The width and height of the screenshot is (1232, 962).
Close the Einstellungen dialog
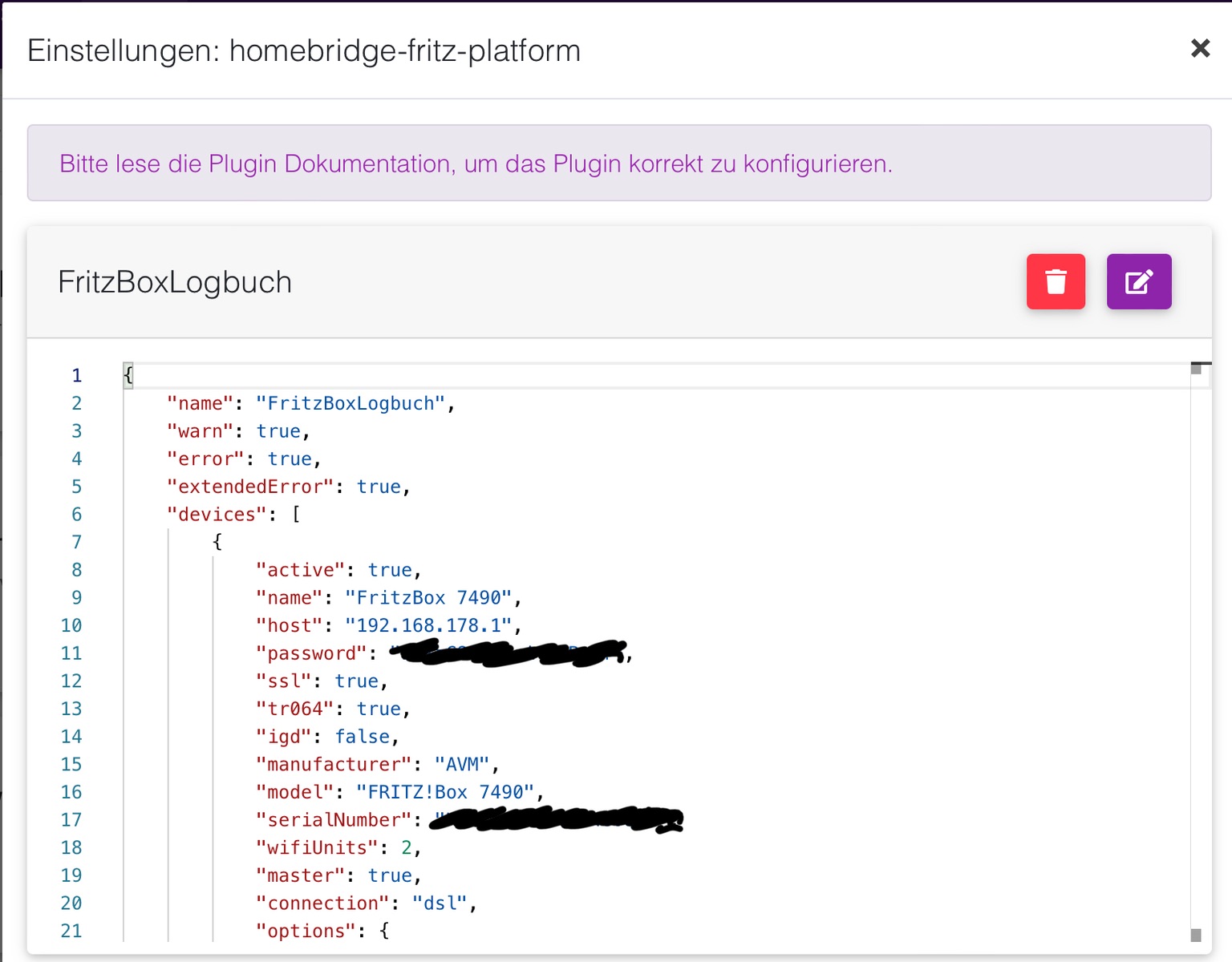pyautogui.click(x=1200, y=49)
